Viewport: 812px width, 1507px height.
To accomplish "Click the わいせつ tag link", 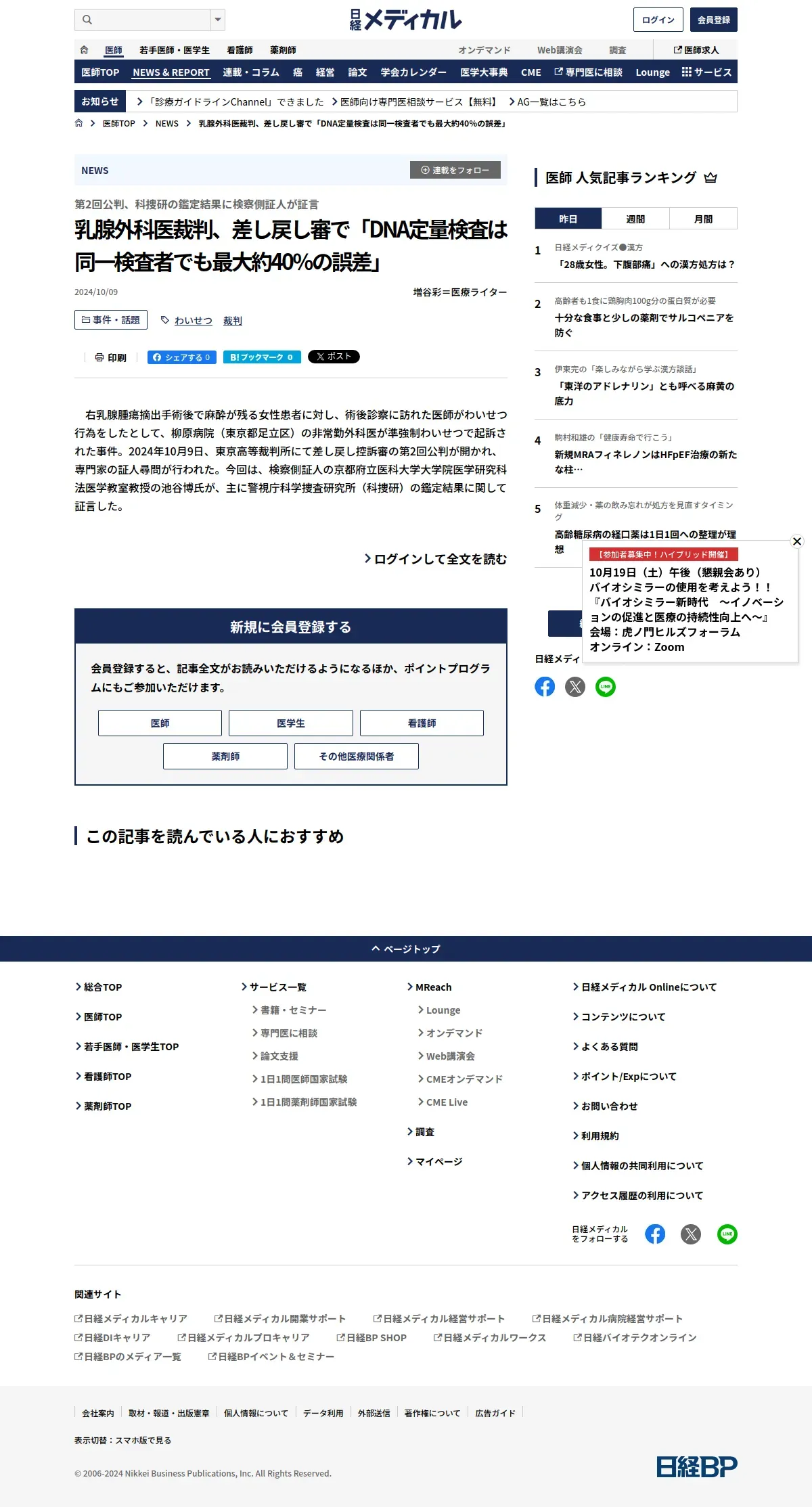I will click(x=193, y=321).
